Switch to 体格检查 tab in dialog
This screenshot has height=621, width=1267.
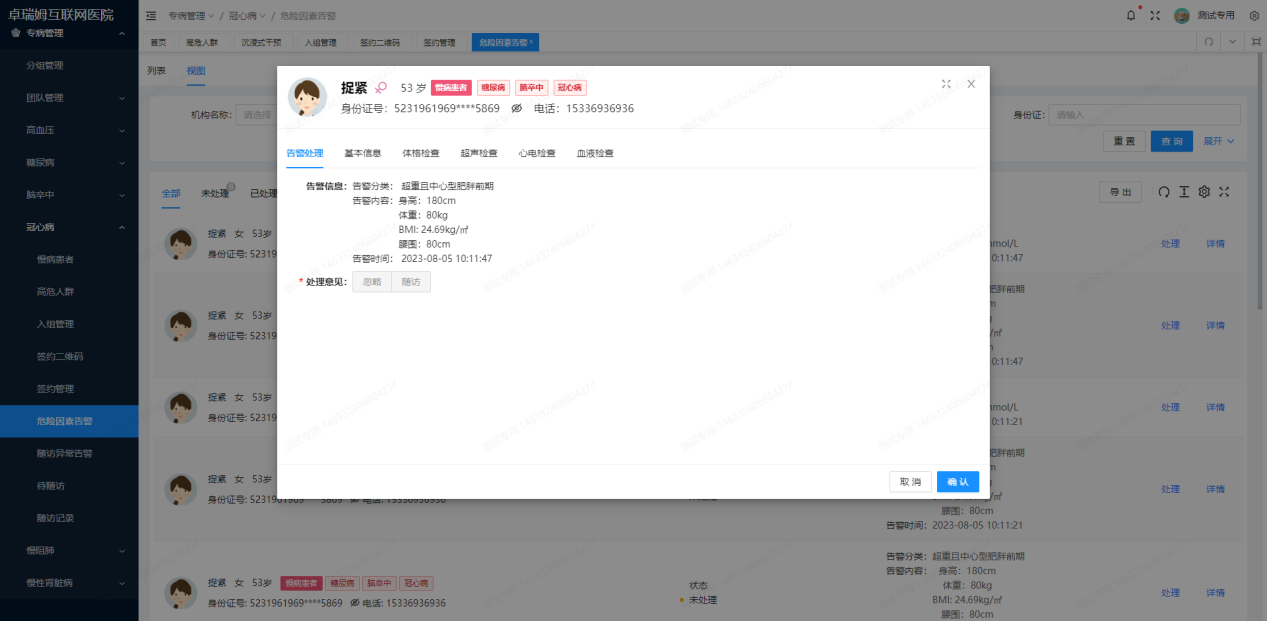pyautogui.click(x=421, y=153)
